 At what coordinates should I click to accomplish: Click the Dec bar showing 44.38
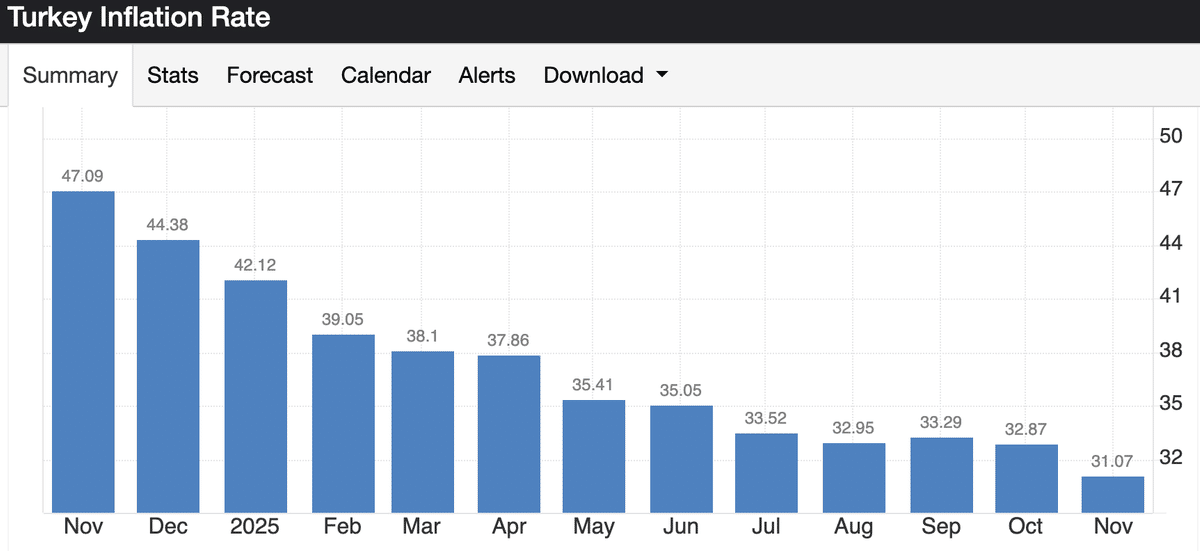(168, 375)
